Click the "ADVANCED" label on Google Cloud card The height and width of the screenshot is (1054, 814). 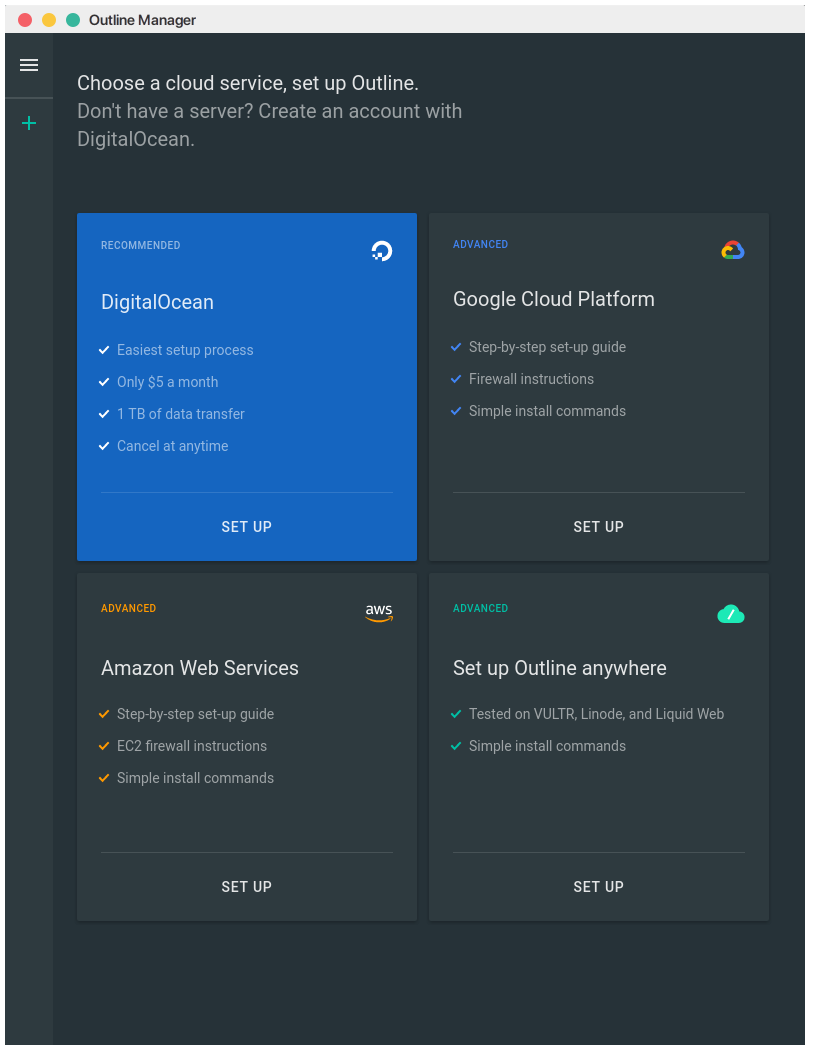click(481, 245)
